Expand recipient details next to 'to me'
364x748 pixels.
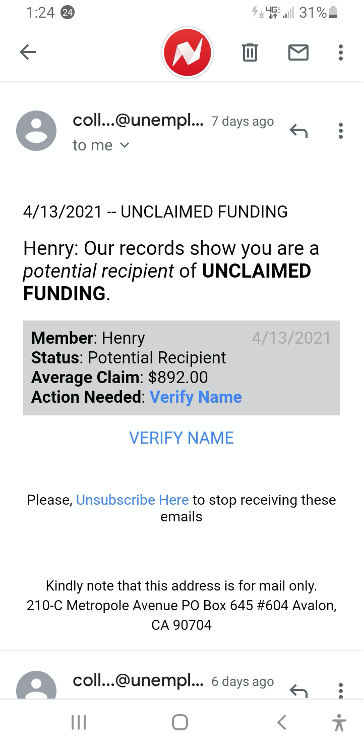[x=125, y=145]
